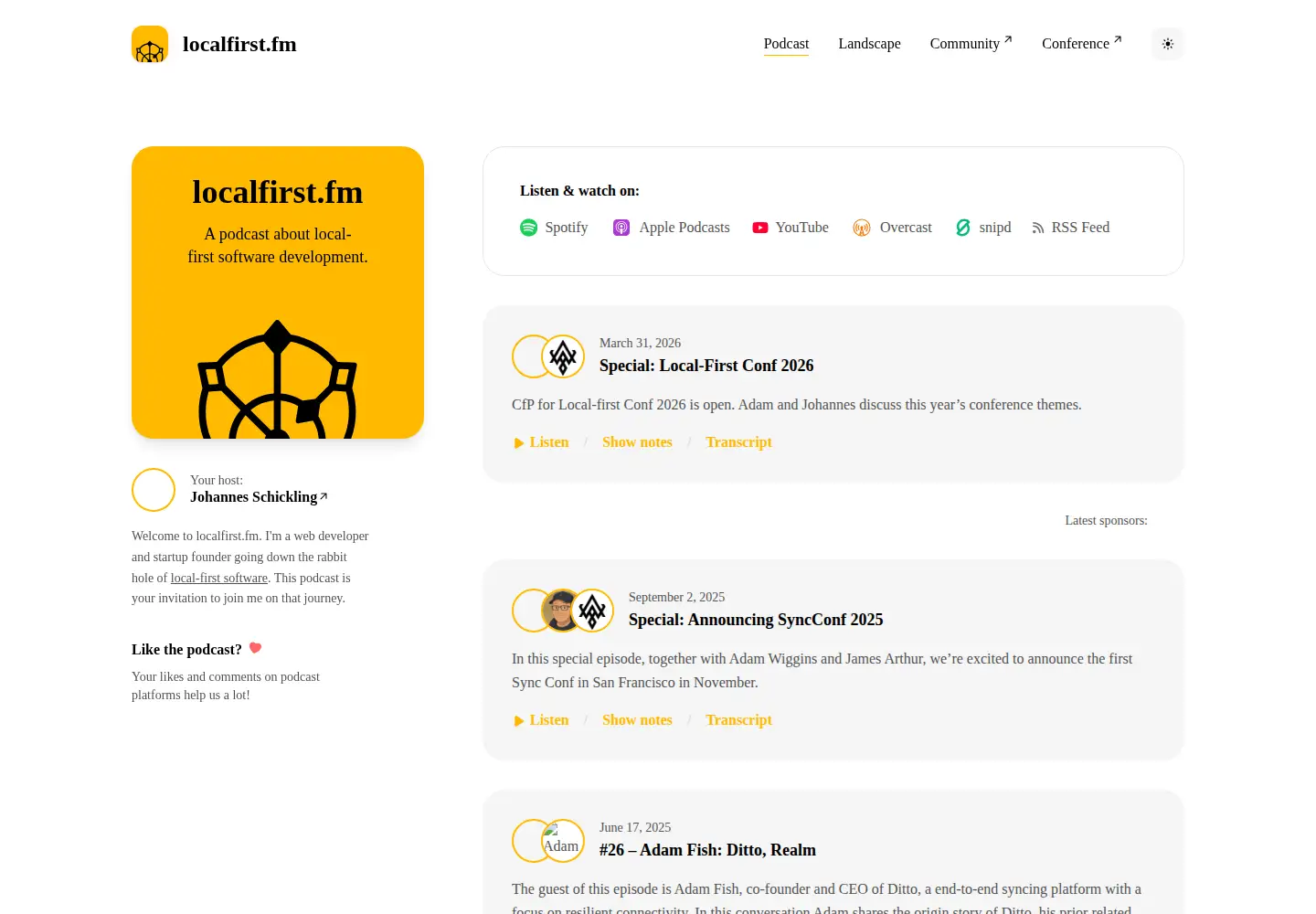Viewport: 1316px width, 914px height.
Task: Open Johannes Schickling host profile link
Action: (x=259, y=497)
